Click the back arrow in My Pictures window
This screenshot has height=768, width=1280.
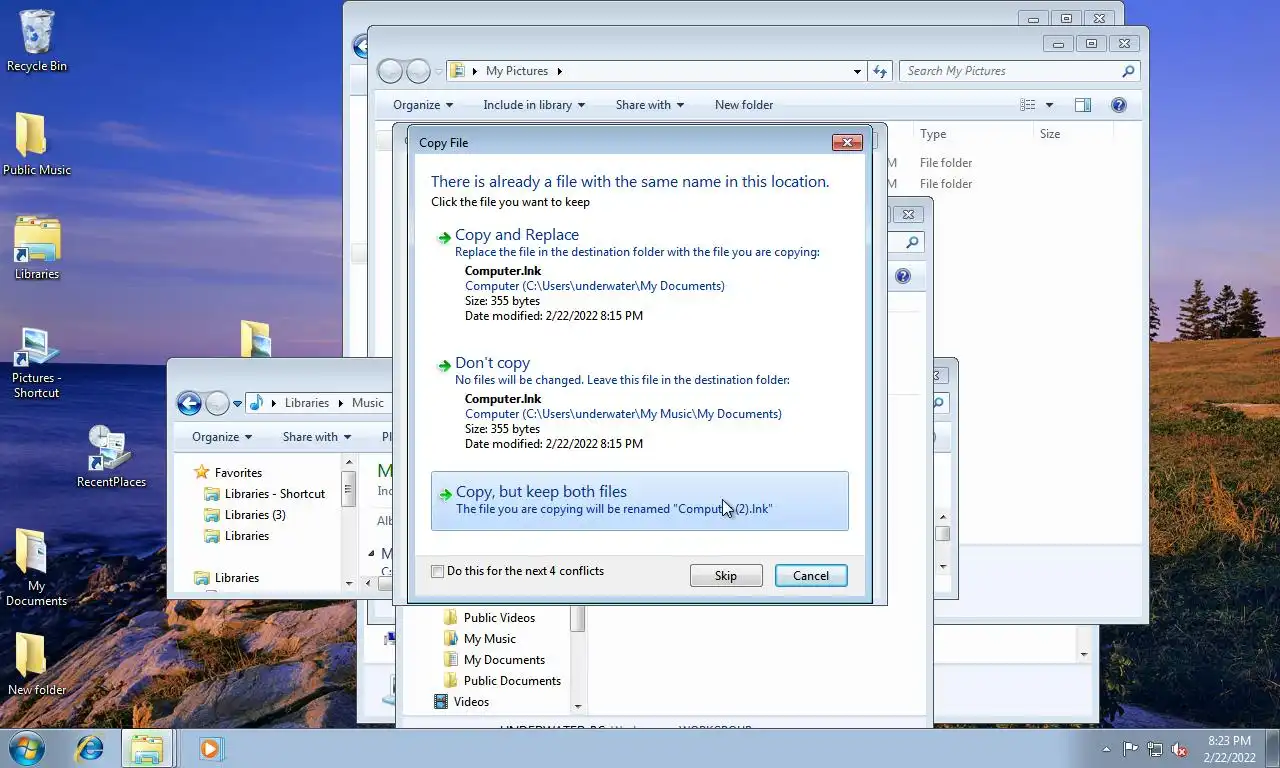390,71
